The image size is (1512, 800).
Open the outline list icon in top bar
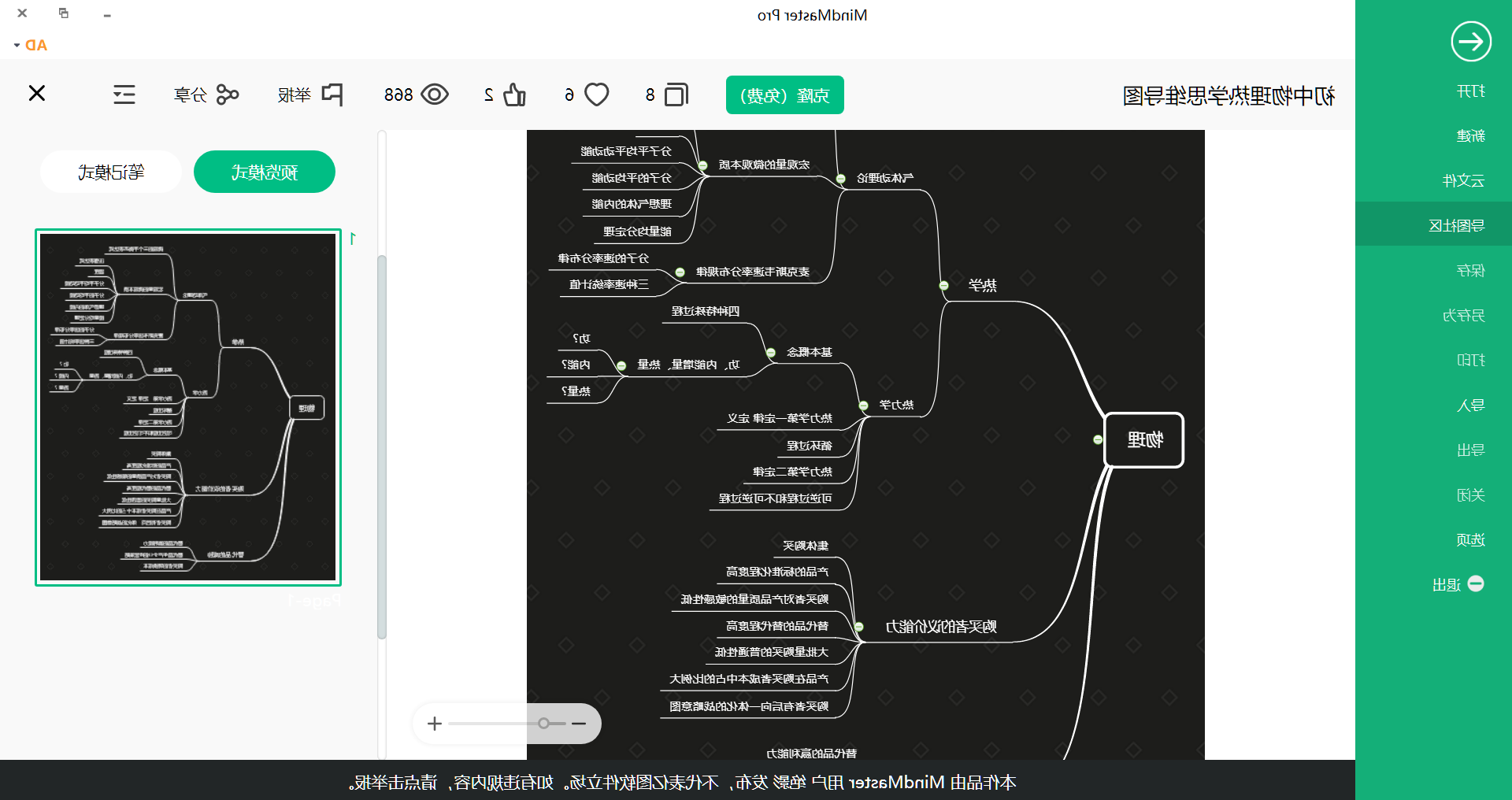(124, 94)
